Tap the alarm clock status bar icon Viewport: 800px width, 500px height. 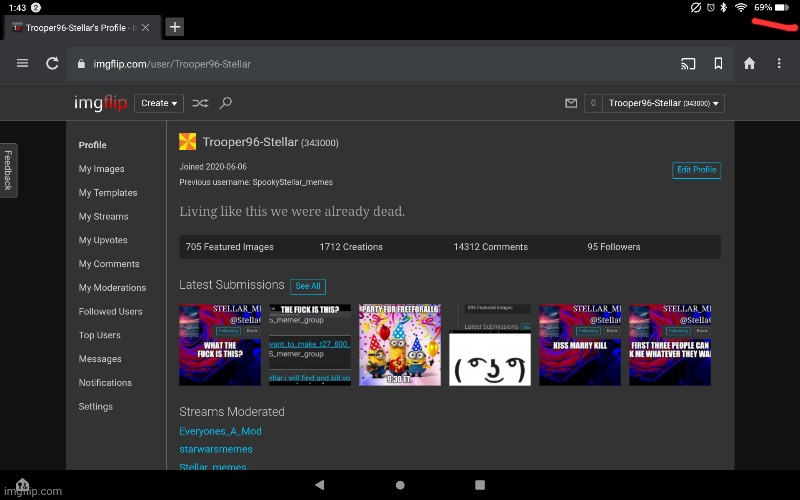pyautogui.click(x=711, y=8)
